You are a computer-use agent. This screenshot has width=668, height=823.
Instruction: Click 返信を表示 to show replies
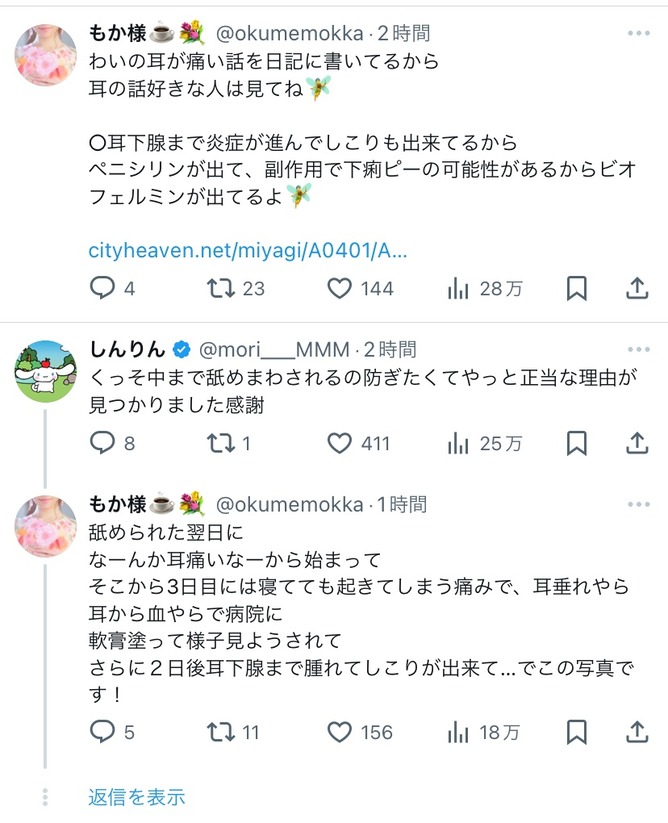136,797
